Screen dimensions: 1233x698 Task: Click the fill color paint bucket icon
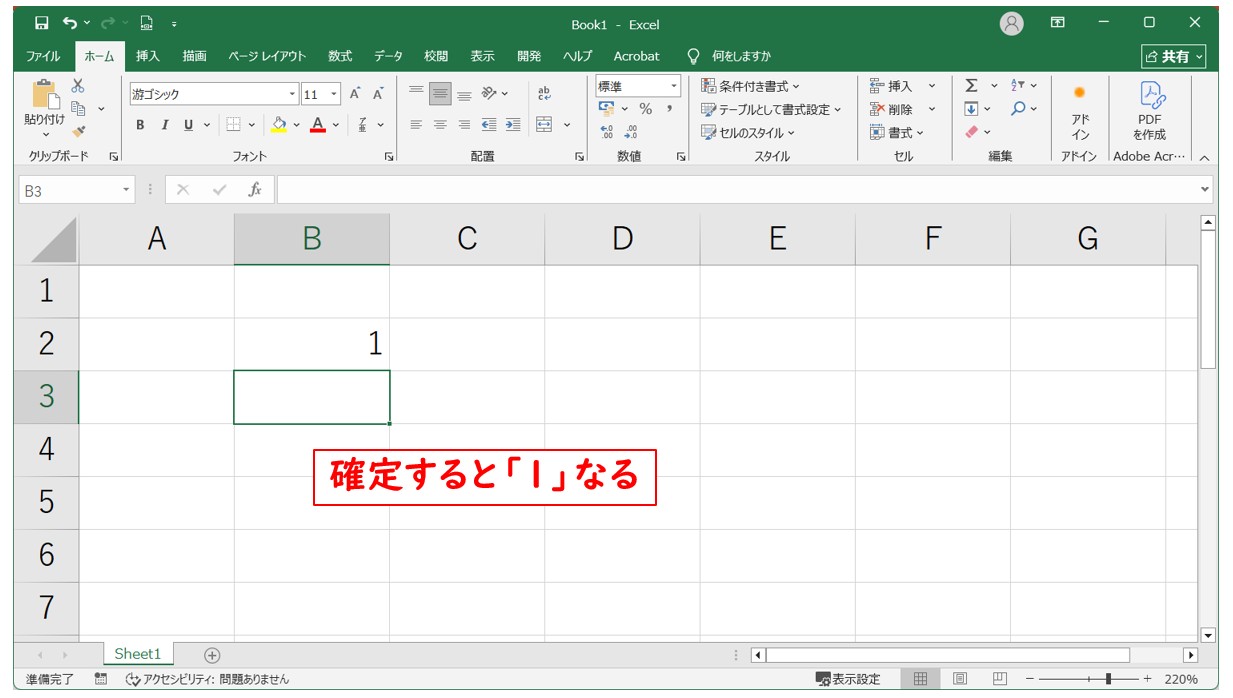279,125
